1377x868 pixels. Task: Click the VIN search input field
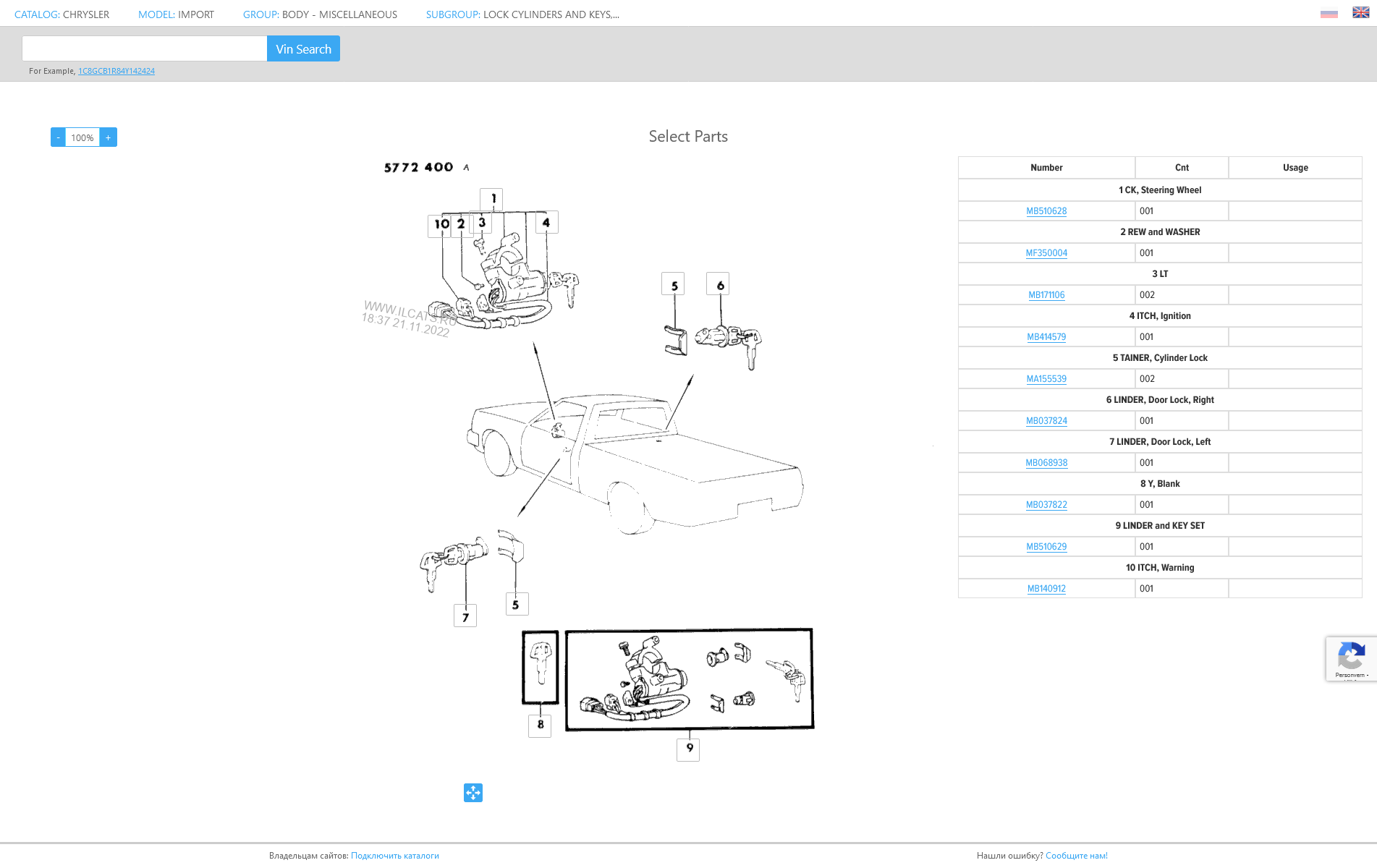point(145,49)
